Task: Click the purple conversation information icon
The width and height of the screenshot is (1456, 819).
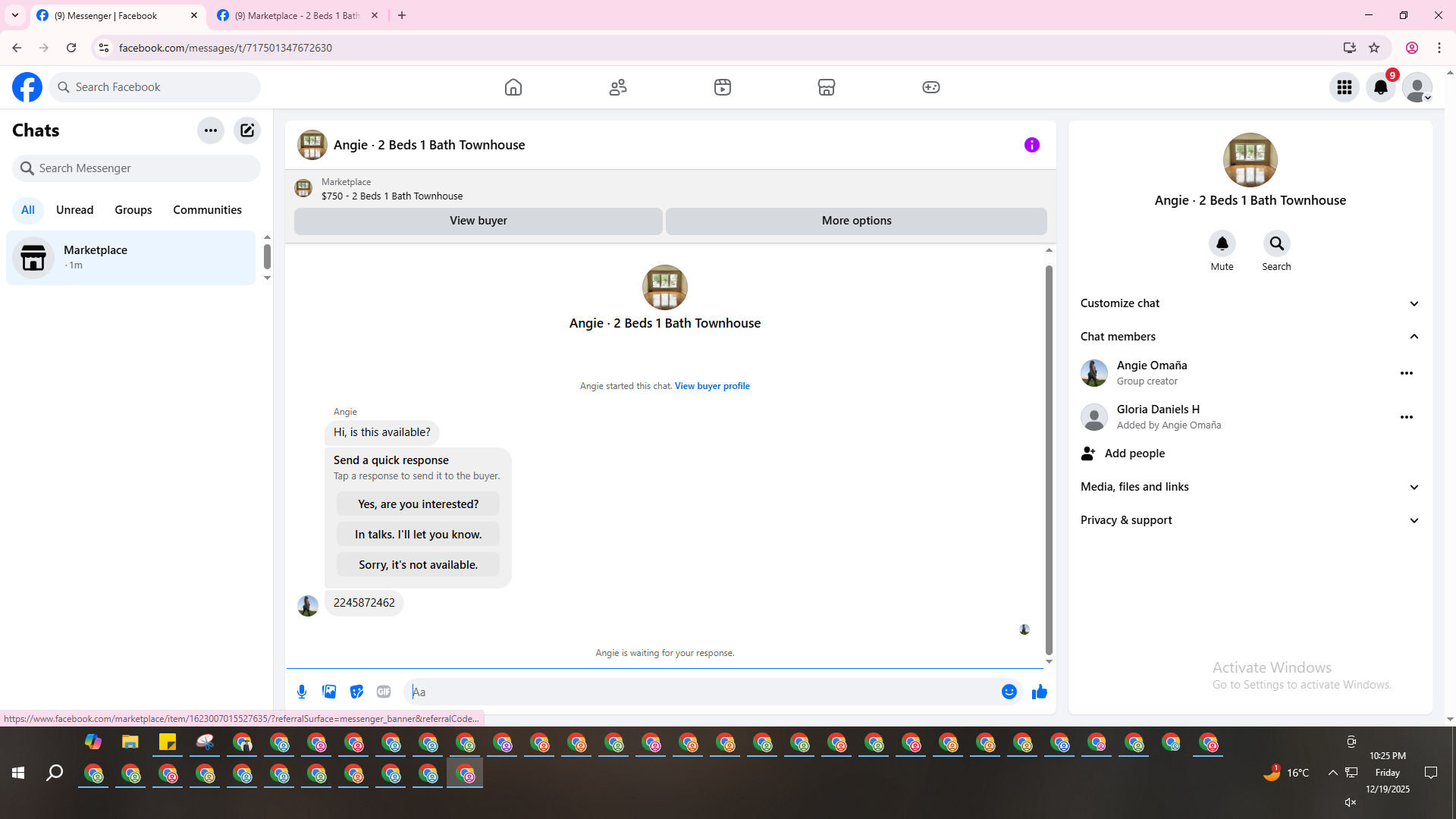Action: 1031,145
